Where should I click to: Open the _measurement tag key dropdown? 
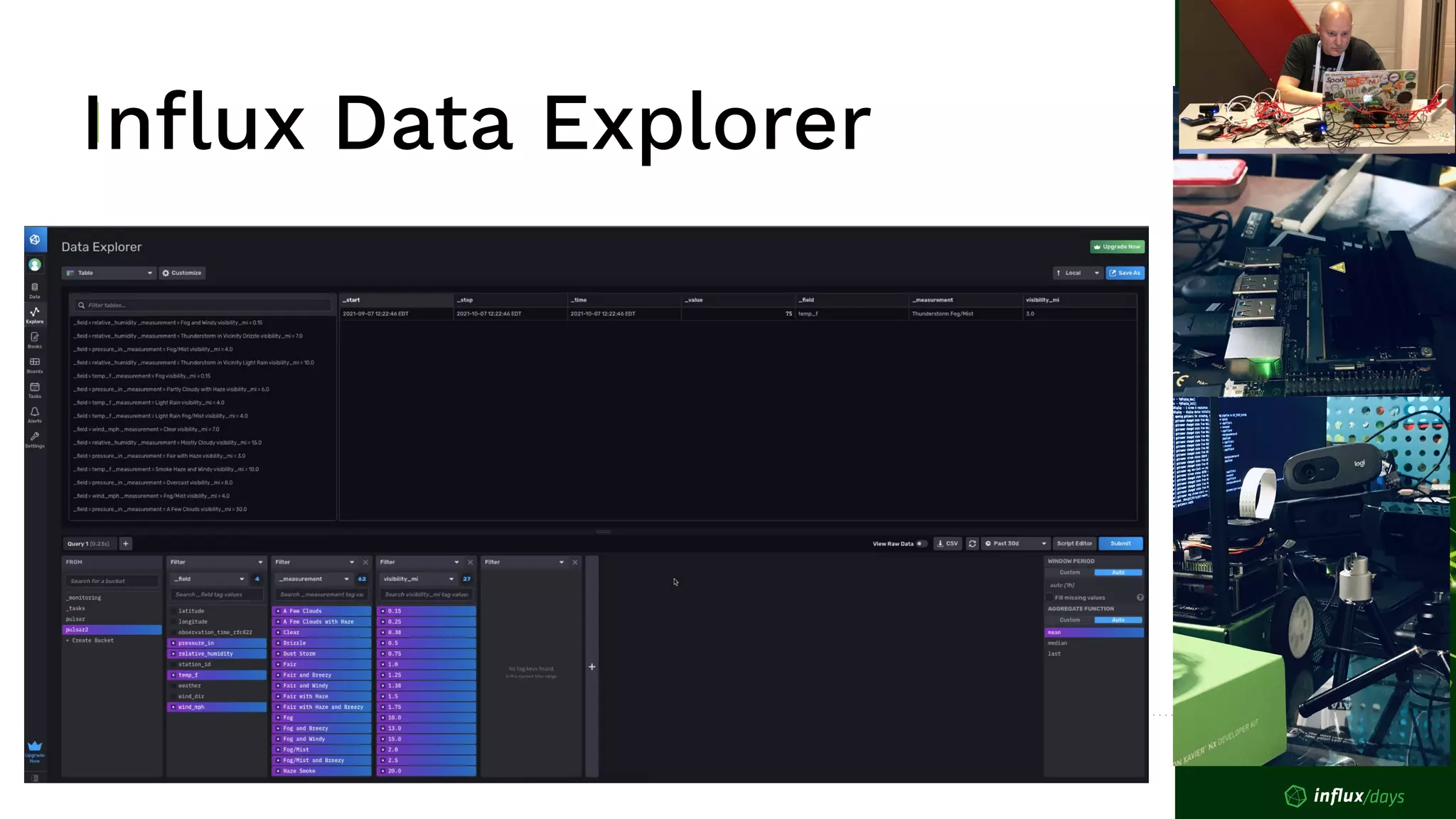(x=314, y=579)
